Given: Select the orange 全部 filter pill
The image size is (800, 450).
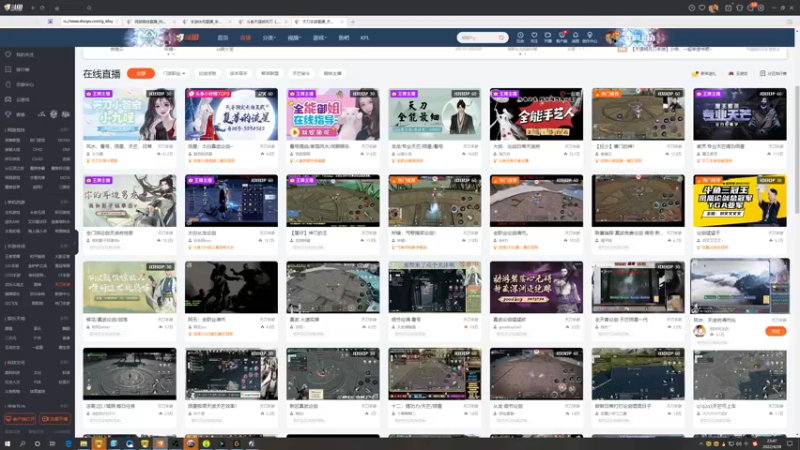Looking at the screenshot, I should 141,73.
